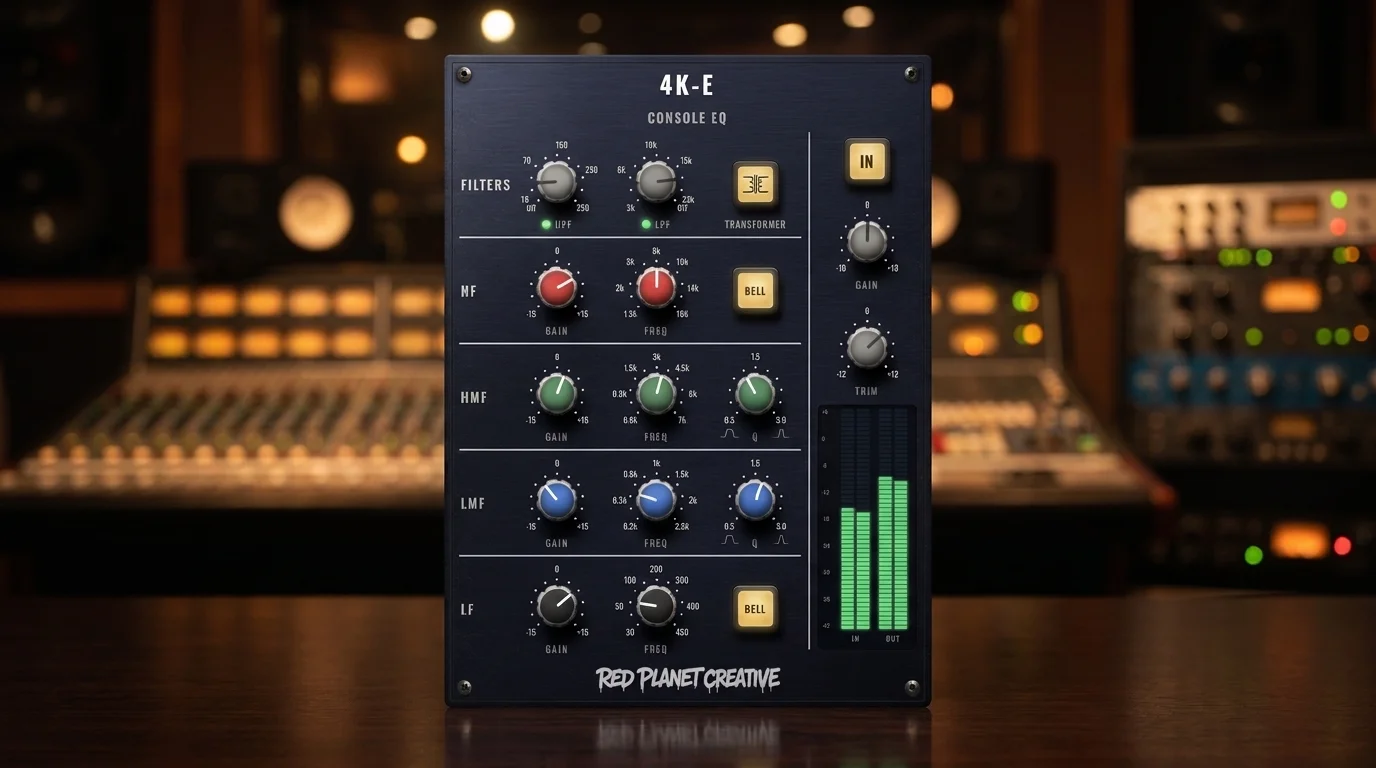The height and width of the screenshot is (768, 1376).
Task: Click the wide-bell curve icon beside LMF Q
Action: (x=730, y=541)
